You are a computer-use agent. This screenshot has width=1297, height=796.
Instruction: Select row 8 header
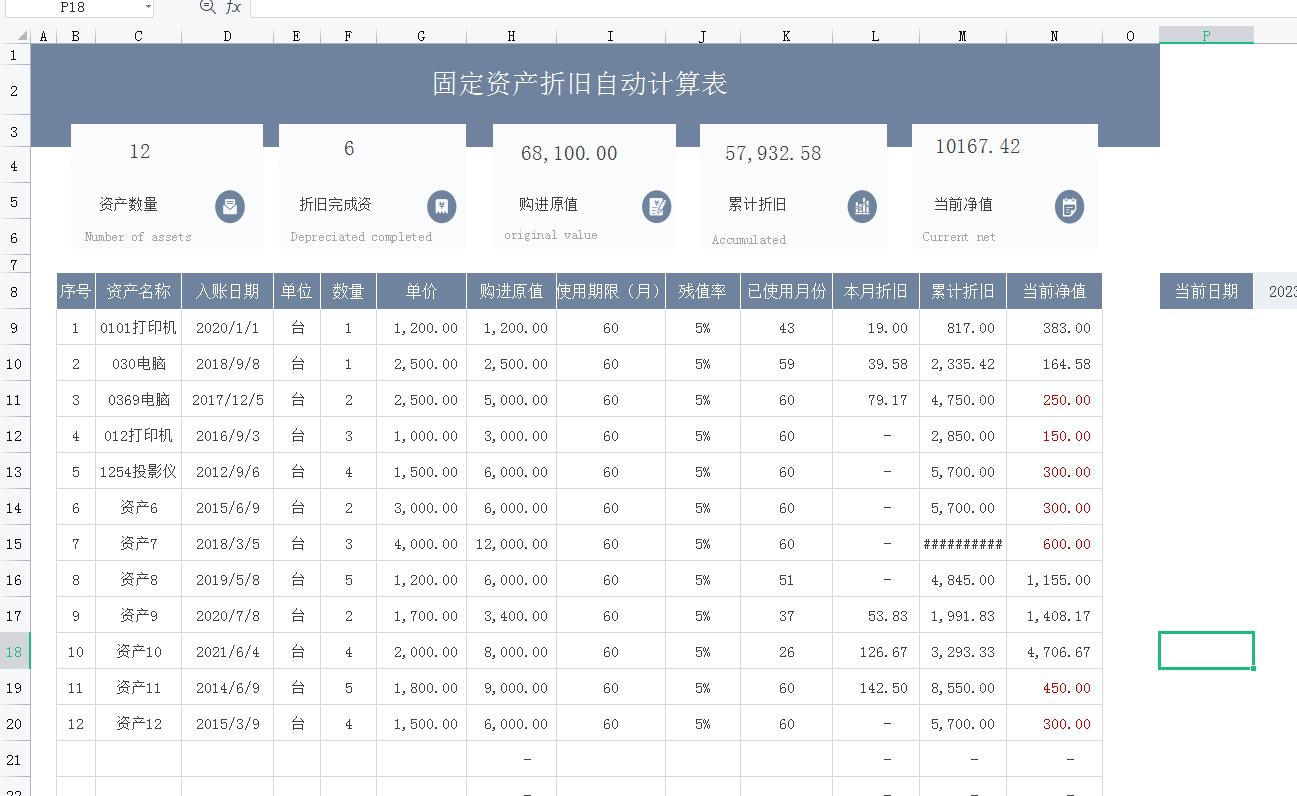15,292
